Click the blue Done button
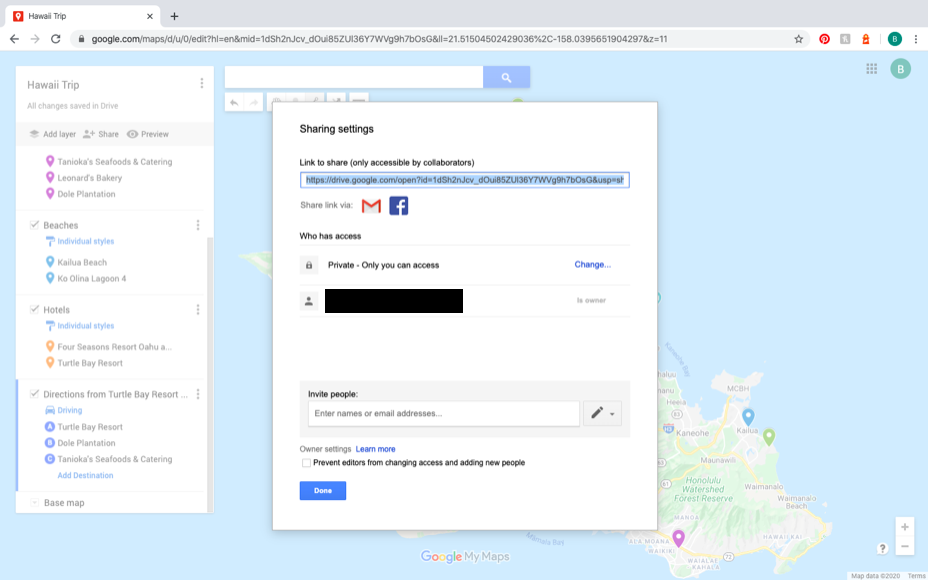The height and width of the screenshot is (580, 928). (x=323, y=491)
